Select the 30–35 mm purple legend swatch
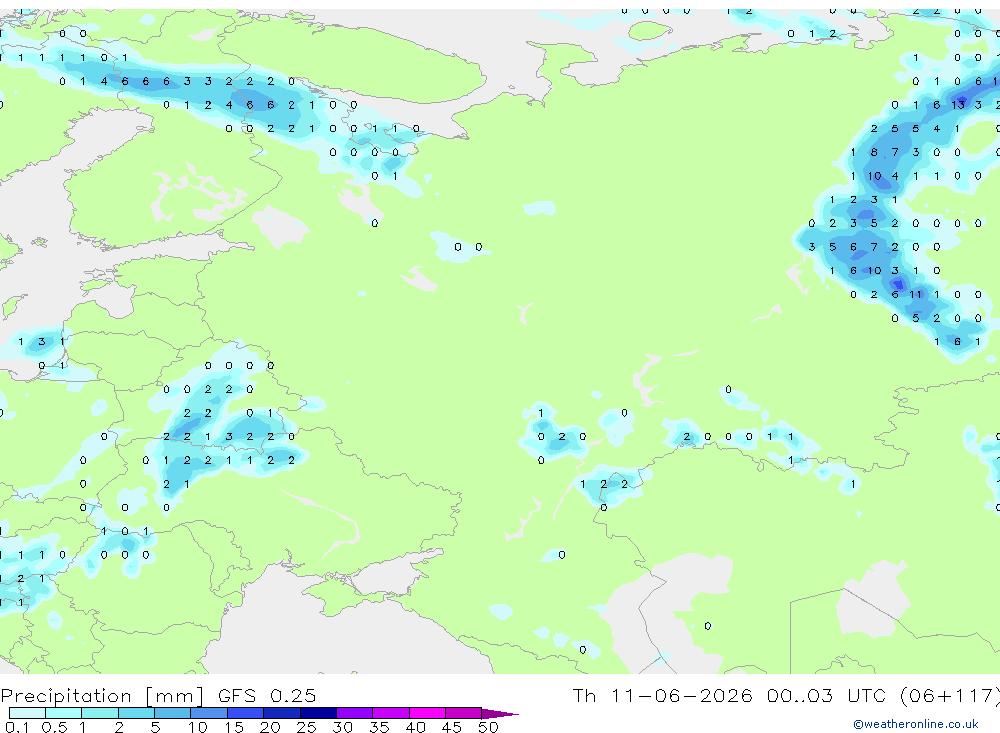This screenshot has width=1000, height=733. point(354,713)
